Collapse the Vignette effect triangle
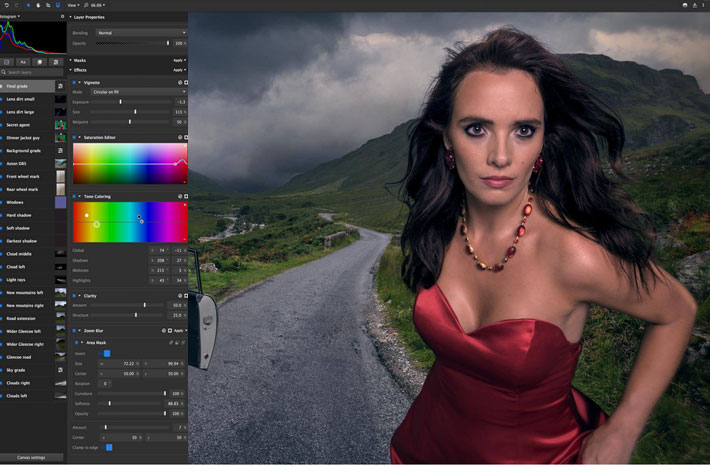Image resolution: width=710 pixels, height=473 pixels. tap(80, 82)
